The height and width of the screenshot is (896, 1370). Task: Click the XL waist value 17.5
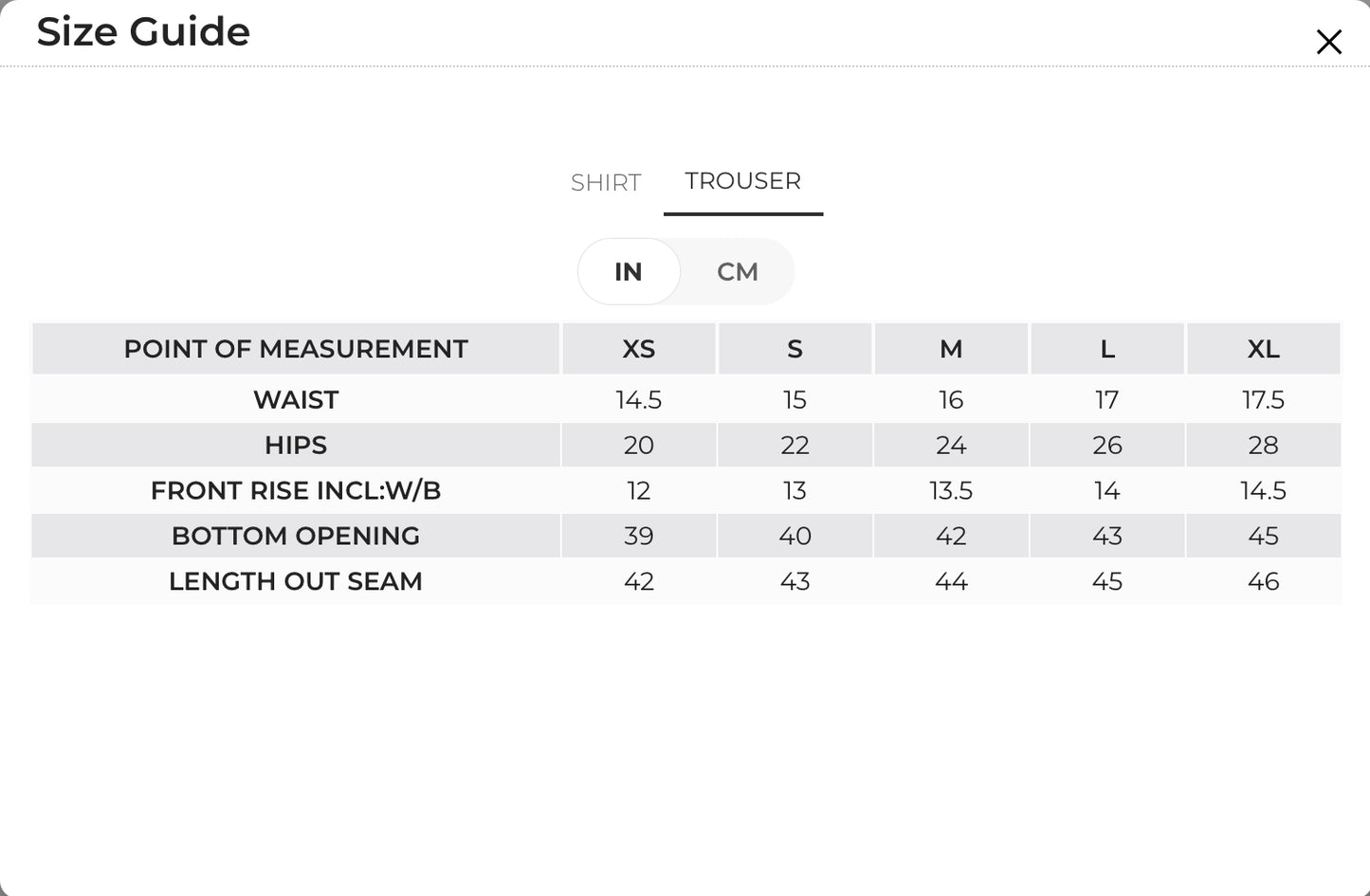1264,400
